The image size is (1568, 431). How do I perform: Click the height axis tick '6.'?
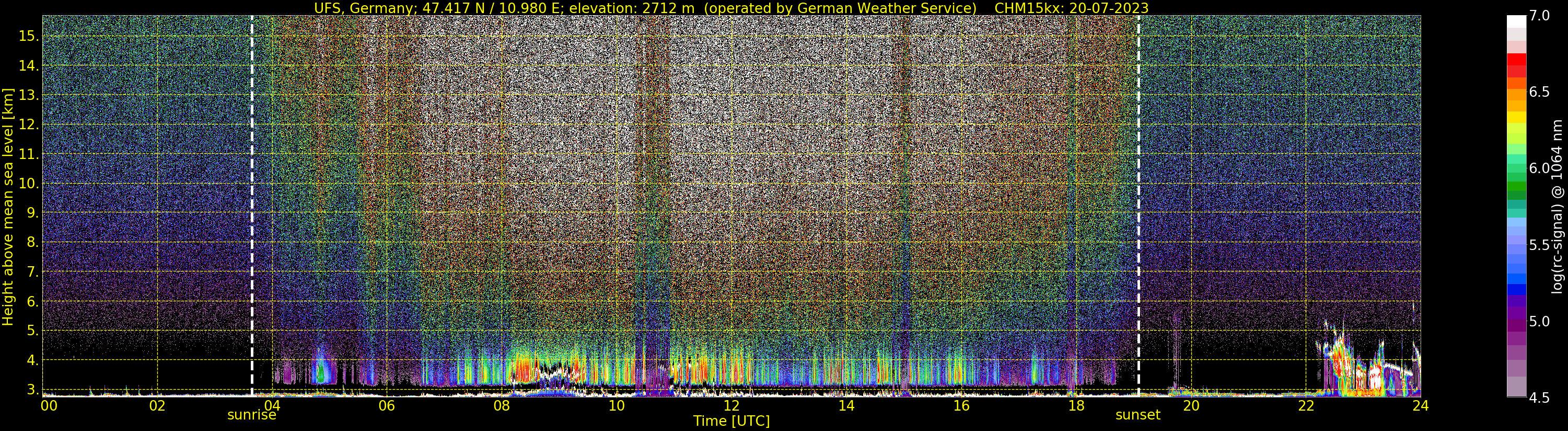32,301
